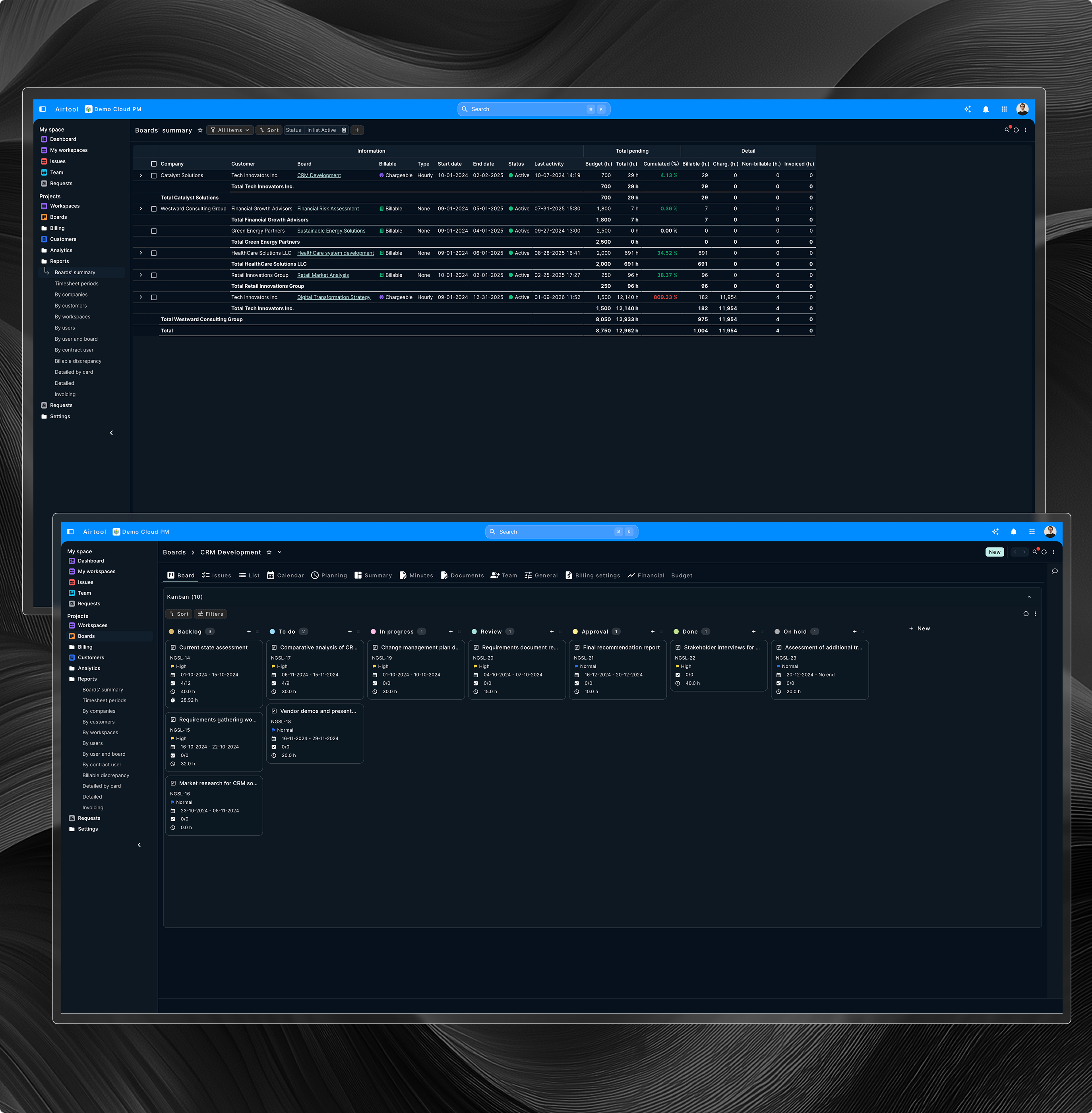Image resolution: width=1092 pixels, height=1113 pixels.
Task: Open the comments bubble icon beside the board
Action: click(1055, 572)
